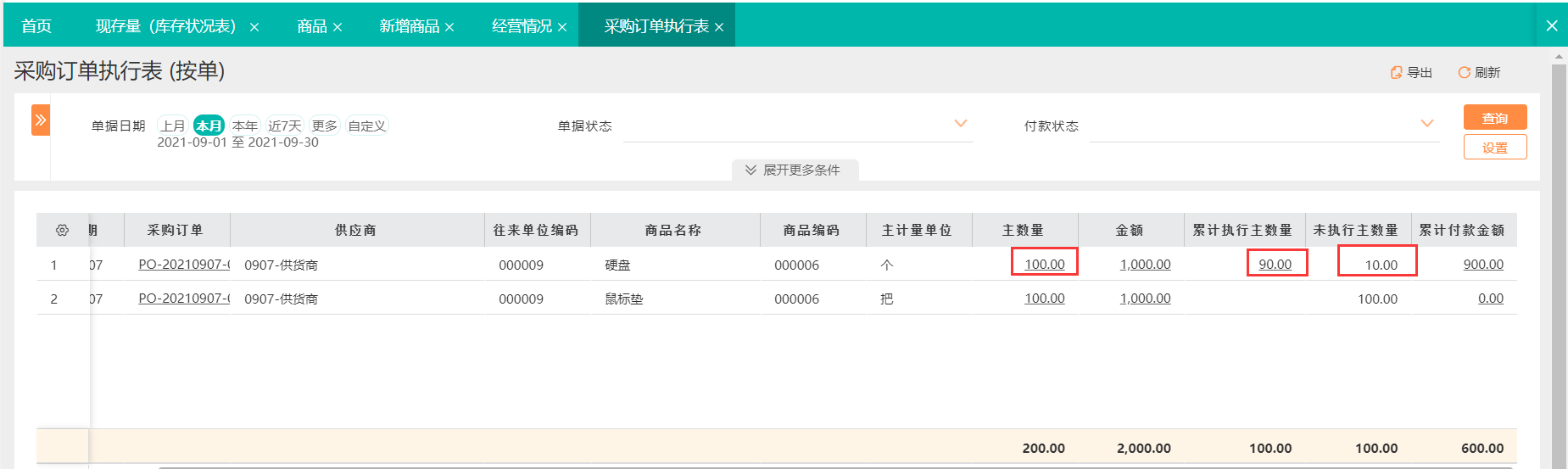Close the 现存量 (库存状况表) tab
The width and height of the screenshot is (1568, 469).
tap(254, 27)
